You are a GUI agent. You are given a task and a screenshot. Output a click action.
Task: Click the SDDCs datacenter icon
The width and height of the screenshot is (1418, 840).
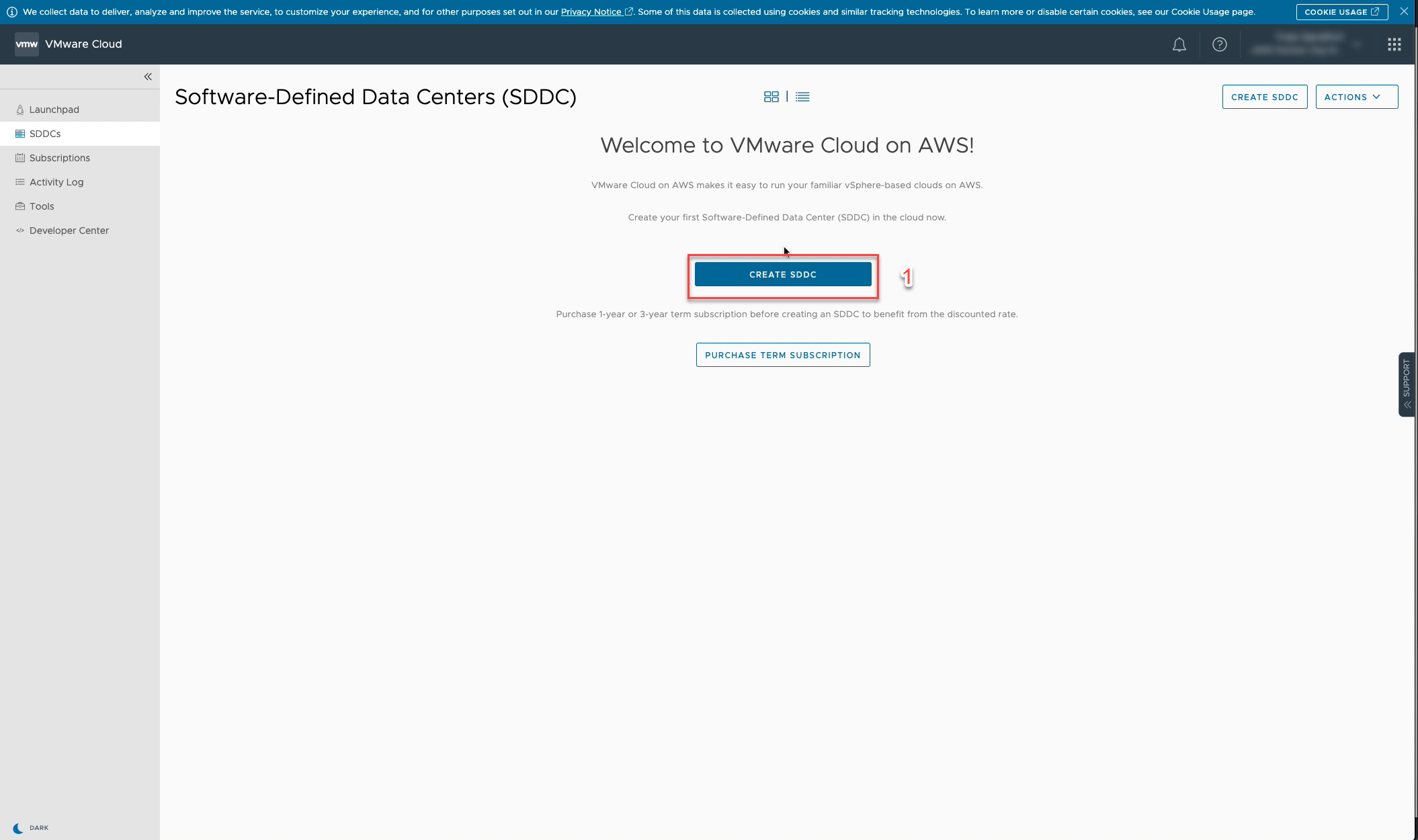[20, 134]
